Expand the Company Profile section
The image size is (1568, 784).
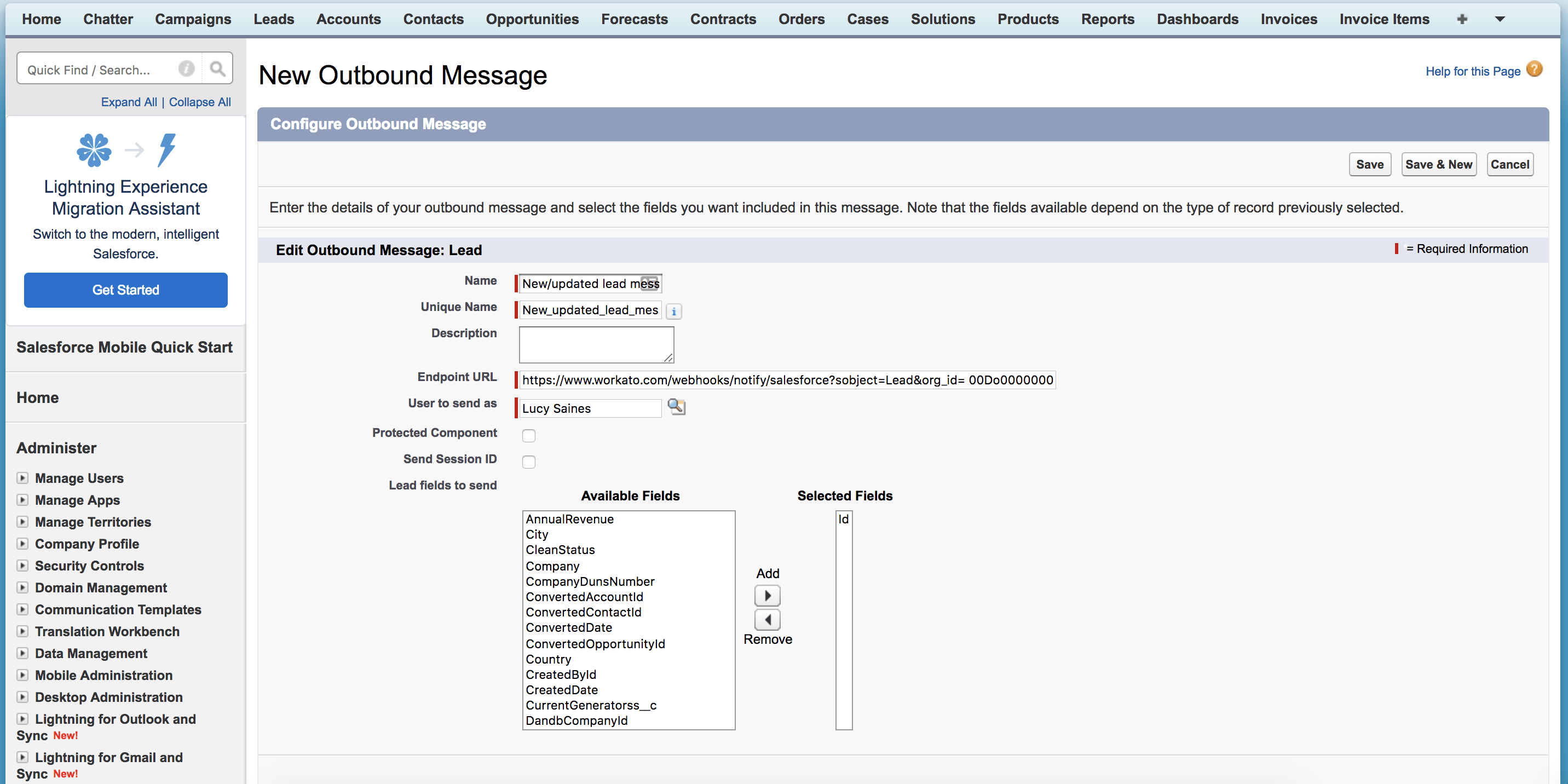click(x=22, y=544)
